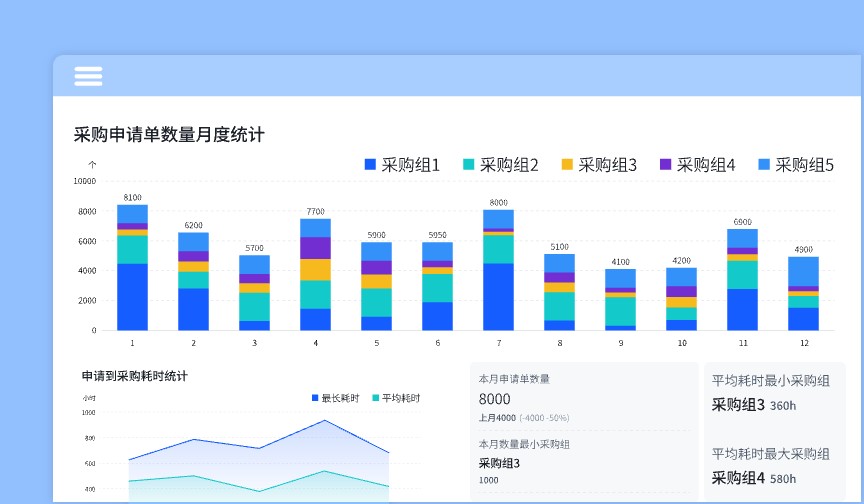The image size is (864, 504).
Task: Click the month 11 stacked bar
Action: tap(742, 280)
